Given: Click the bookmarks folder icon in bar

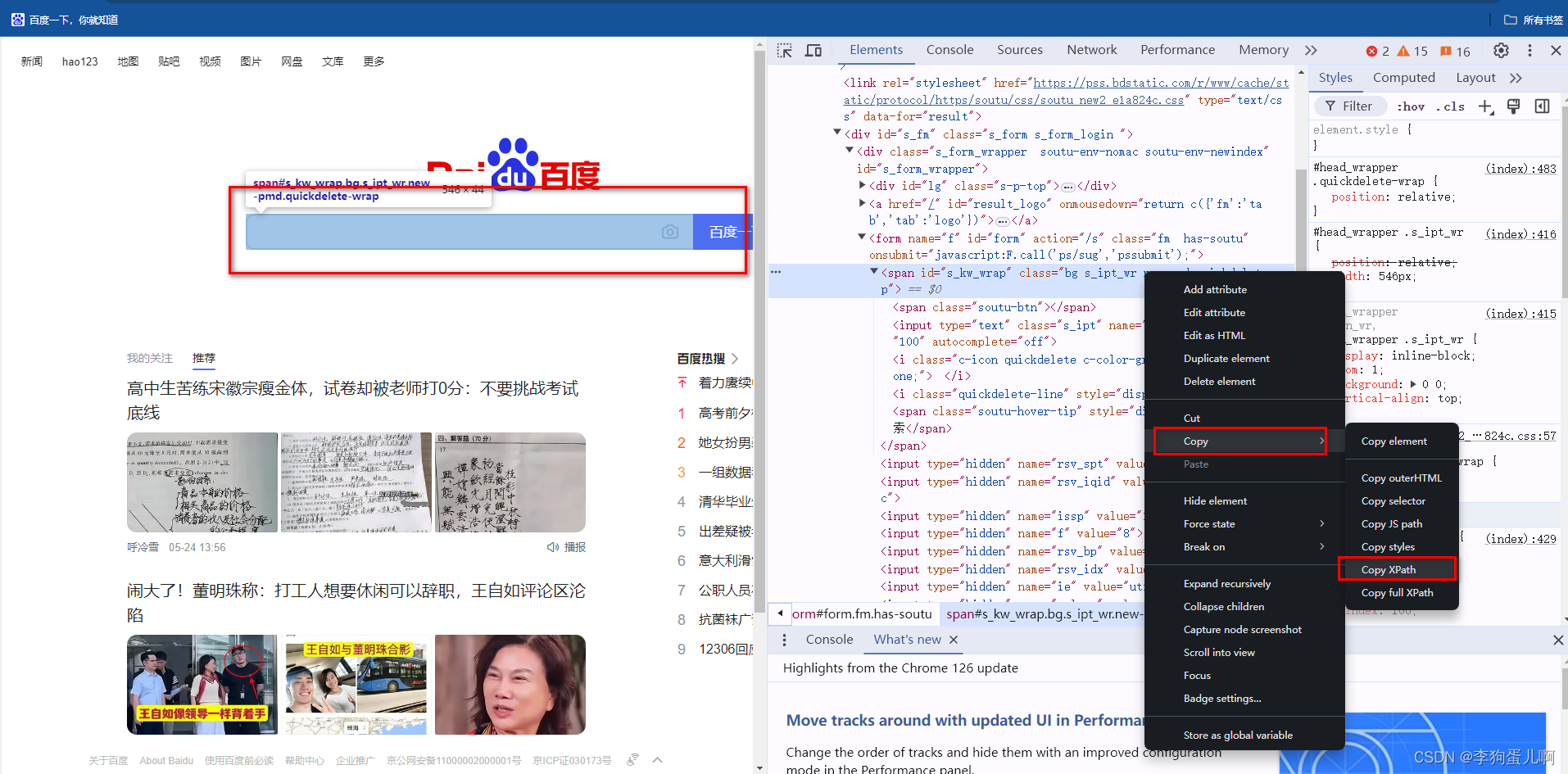Looking at the screenshot, I should pos(1511,20).
